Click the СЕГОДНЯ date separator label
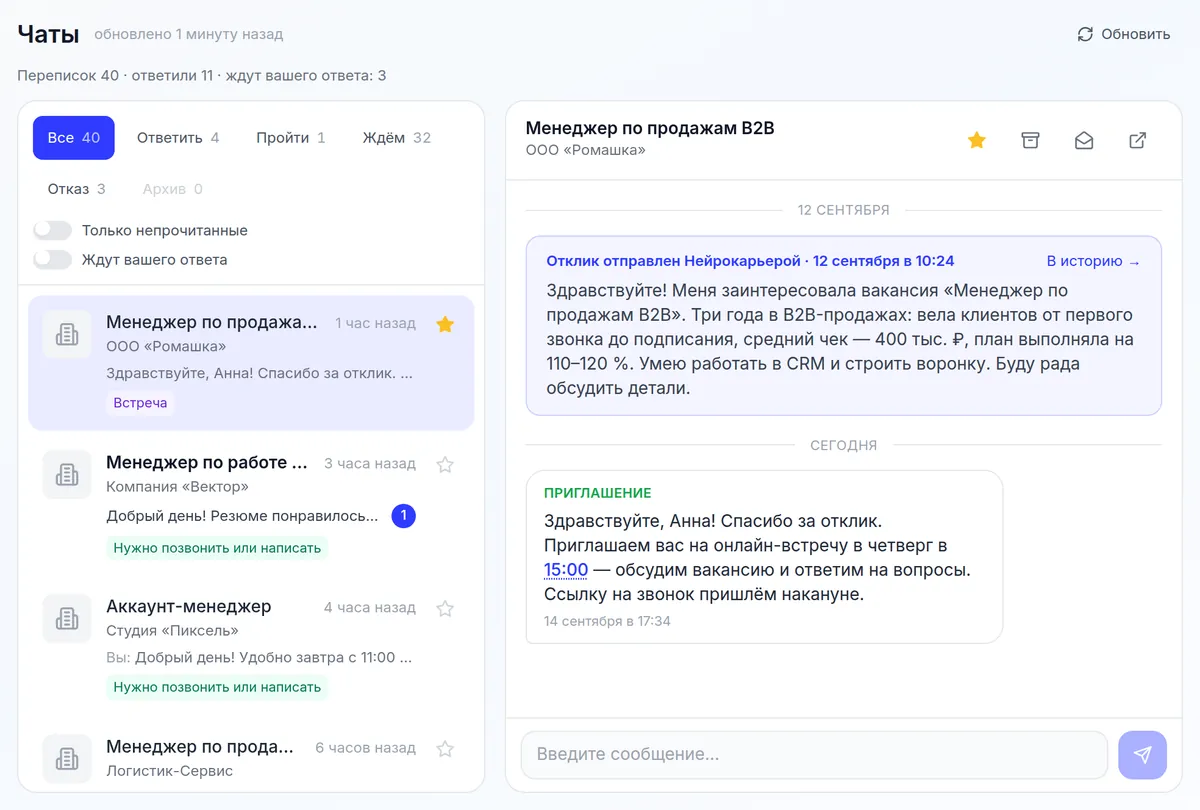Screen dimensions: 1200x810 [x=843, y=446]
